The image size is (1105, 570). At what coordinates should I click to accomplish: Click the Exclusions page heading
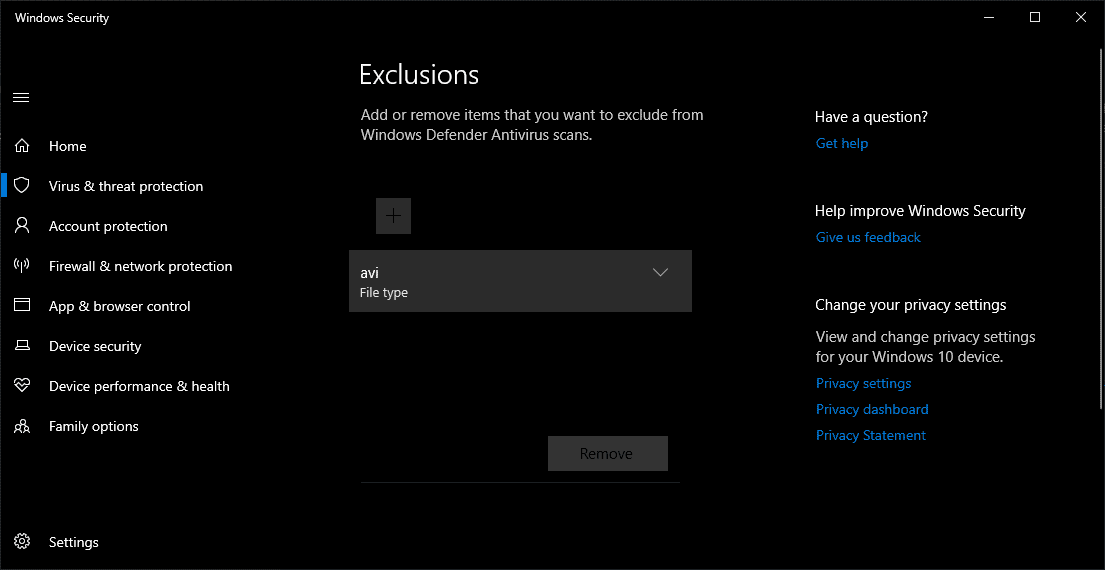(419, 75)
